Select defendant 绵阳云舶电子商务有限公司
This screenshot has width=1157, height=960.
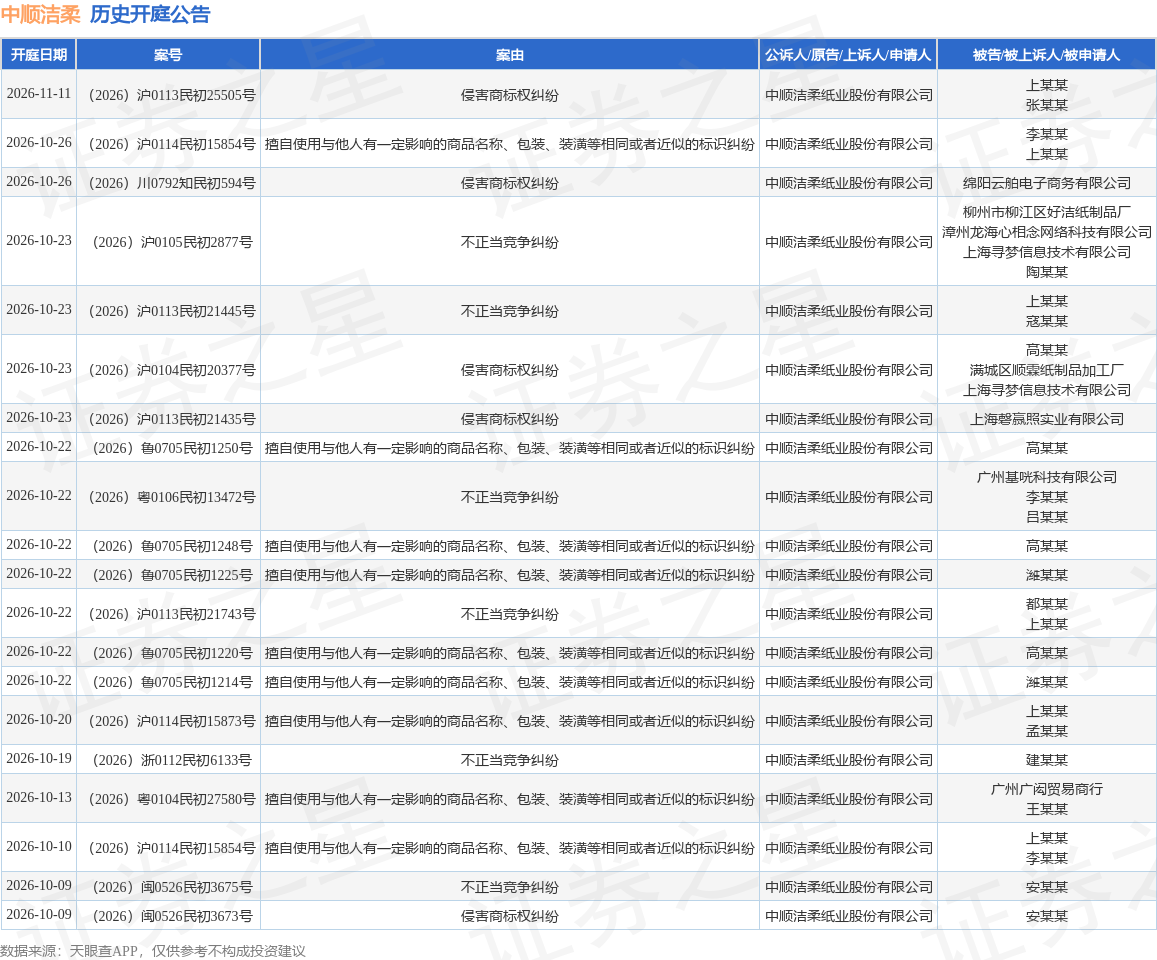coord(1046,183)
